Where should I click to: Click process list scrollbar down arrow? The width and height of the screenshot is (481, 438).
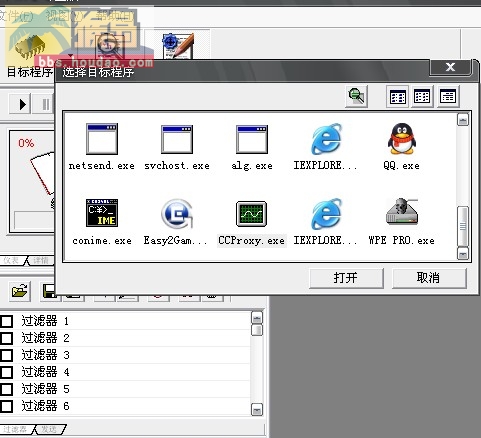[463, 254]
